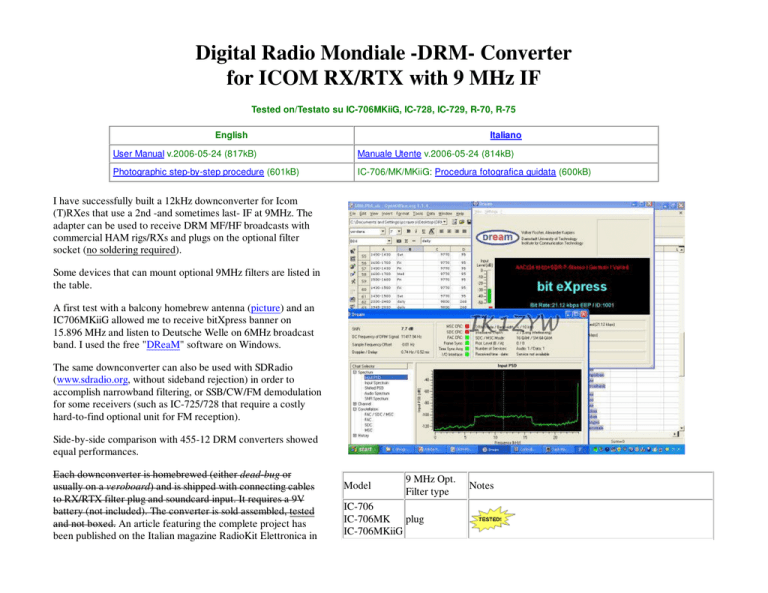The width and height of the screenshot is (768, 593).
Task: Open the Manuale Utente link
Action: [389, 154]
